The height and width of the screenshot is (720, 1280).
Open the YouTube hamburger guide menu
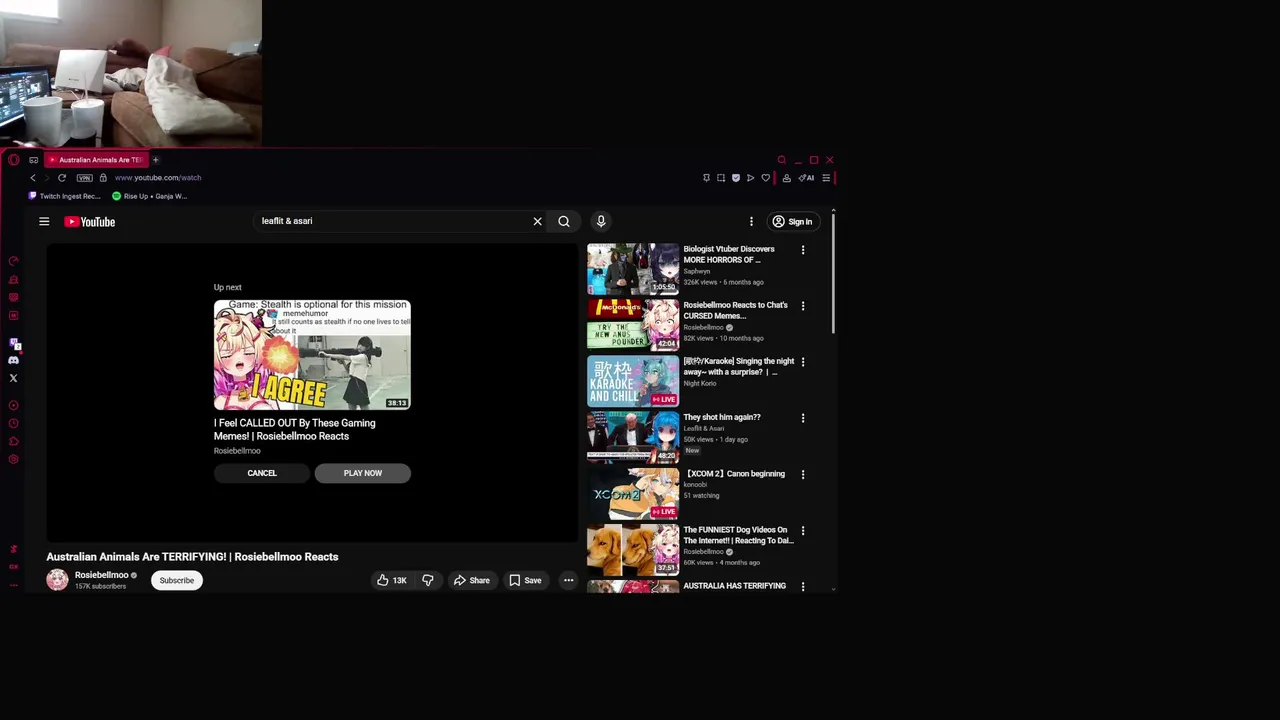[44, 222]
